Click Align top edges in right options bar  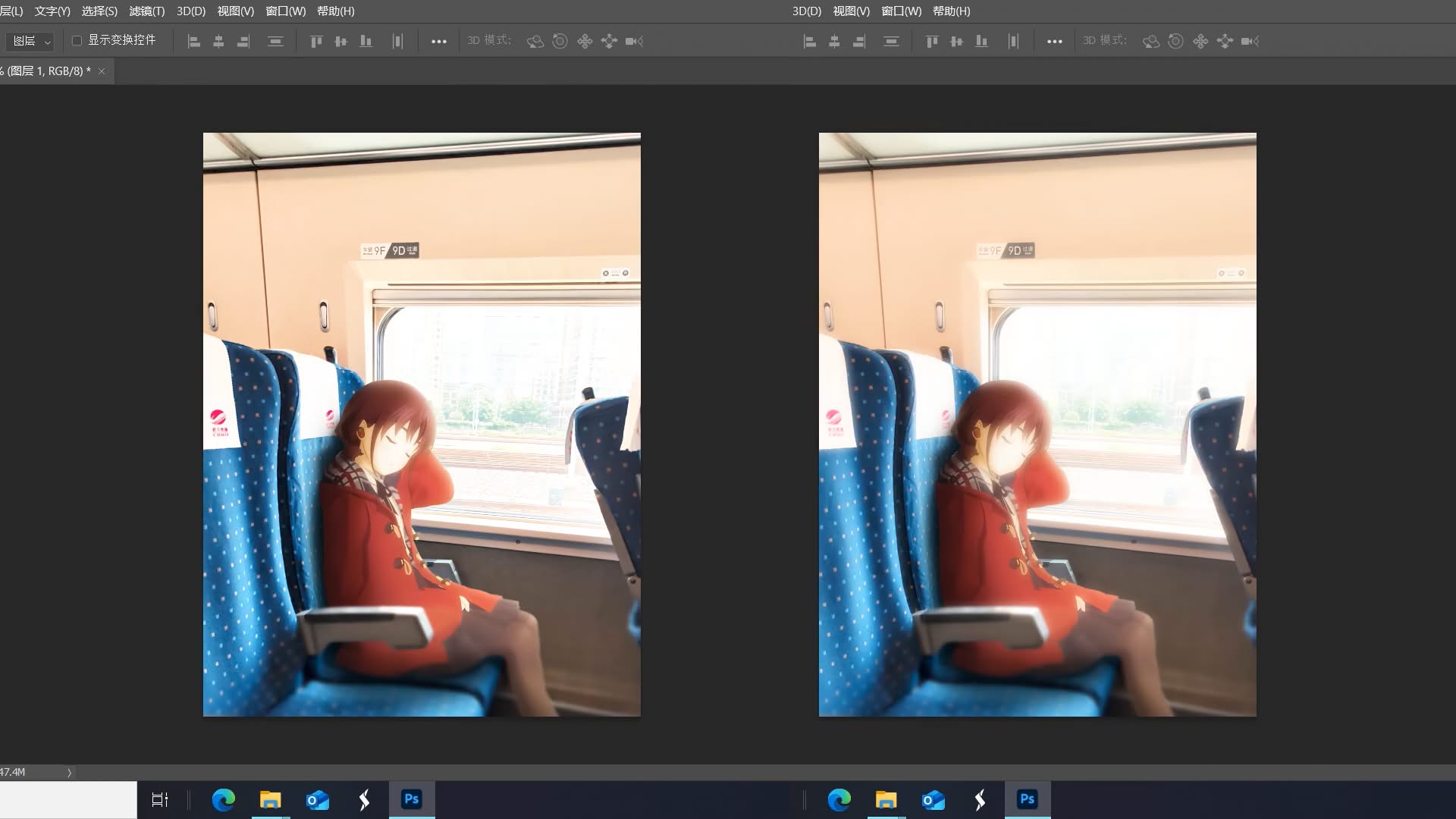tap(932, 42)
